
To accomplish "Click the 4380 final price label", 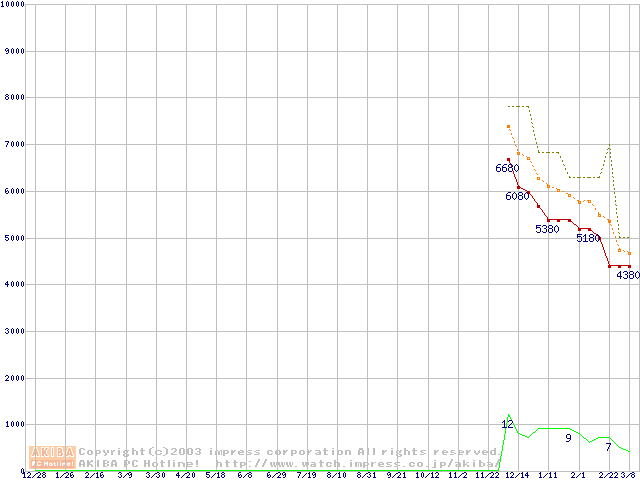I will [x=627, y=275].
